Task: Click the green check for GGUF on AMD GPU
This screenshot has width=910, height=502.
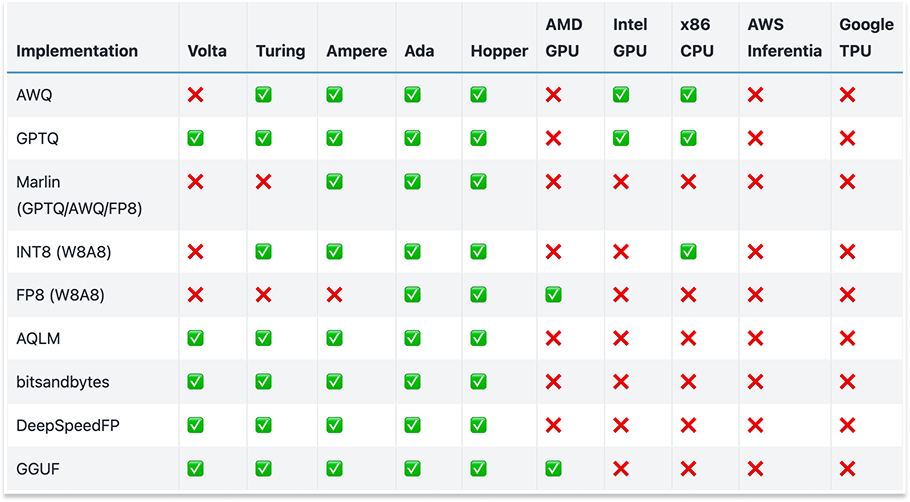Action: 553,468
